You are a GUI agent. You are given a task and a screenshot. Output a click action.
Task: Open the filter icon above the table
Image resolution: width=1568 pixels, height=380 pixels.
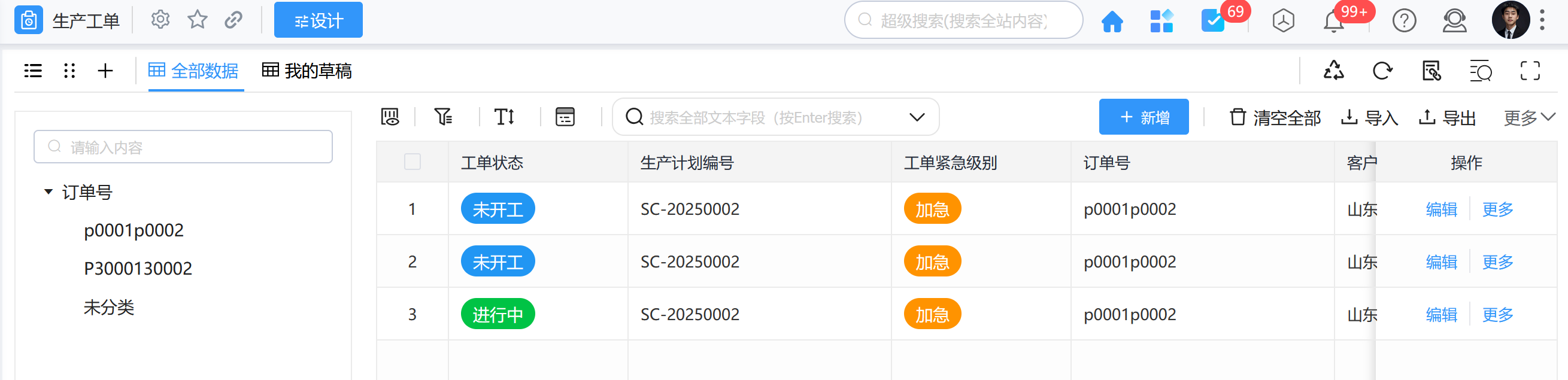pos(443,116)
